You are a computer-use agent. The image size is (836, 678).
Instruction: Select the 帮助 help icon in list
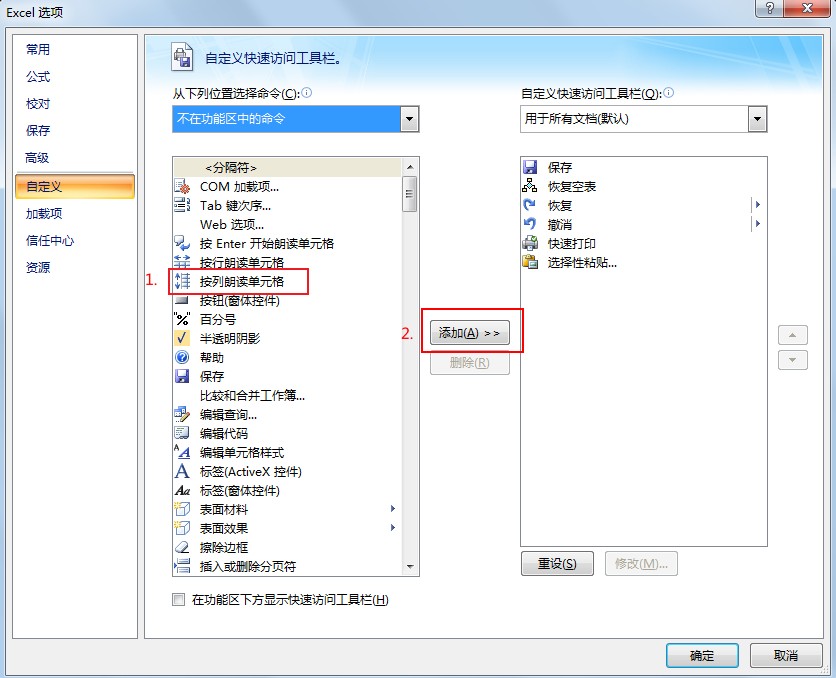coord(182,357)
